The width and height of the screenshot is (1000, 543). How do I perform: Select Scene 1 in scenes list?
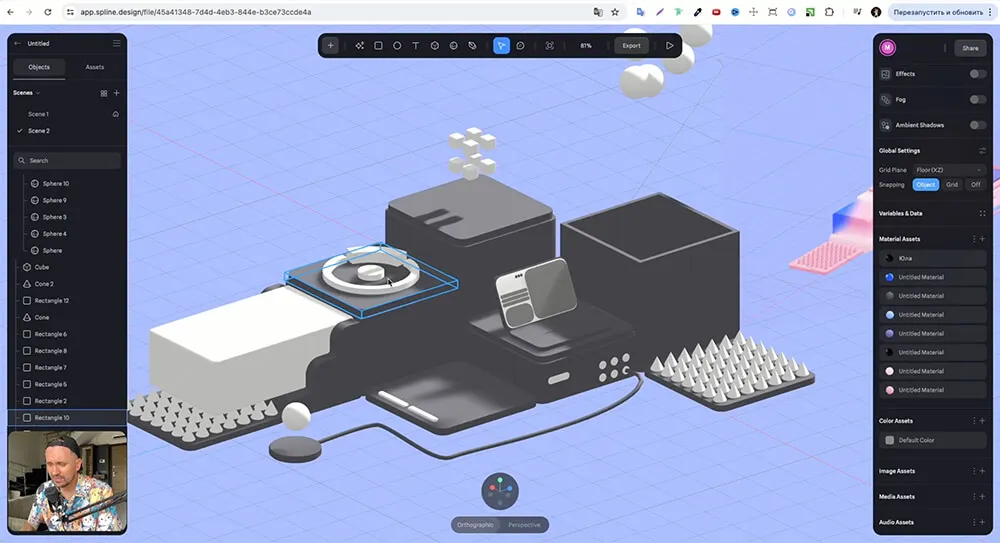coord(38,114)
